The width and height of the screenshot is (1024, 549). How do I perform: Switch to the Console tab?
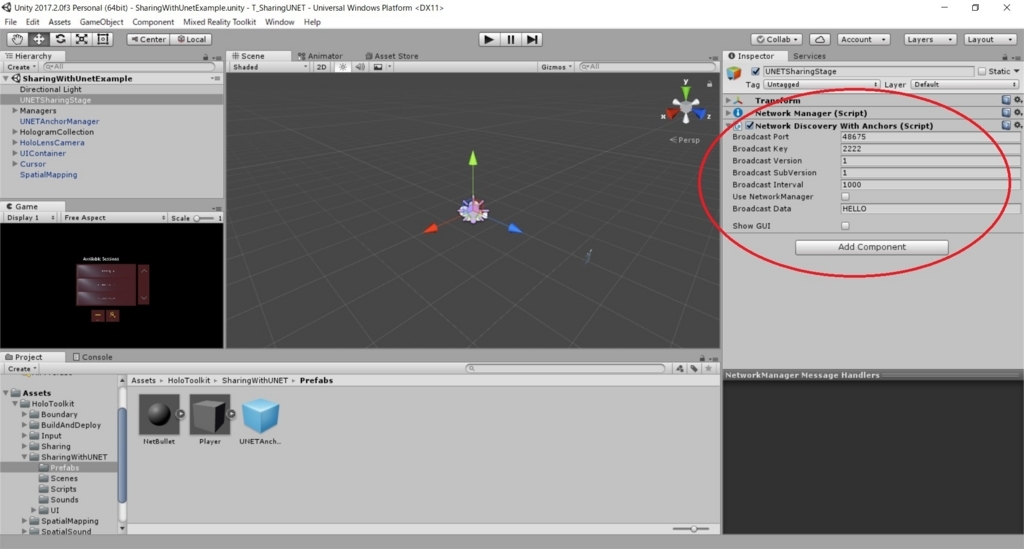coord(93,357)
